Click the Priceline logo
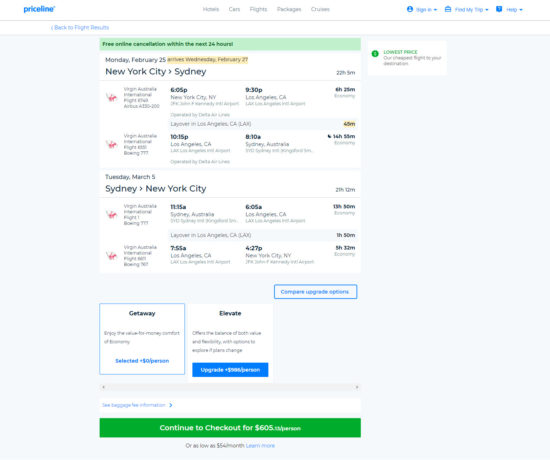The height and width of the screenshot is (460, 550). point(39,9)
